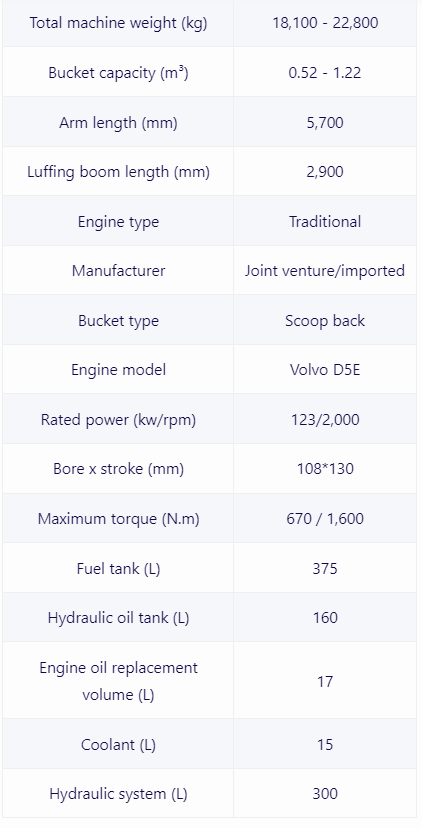Select the 5,700 arm length value

tap(325, 123)
